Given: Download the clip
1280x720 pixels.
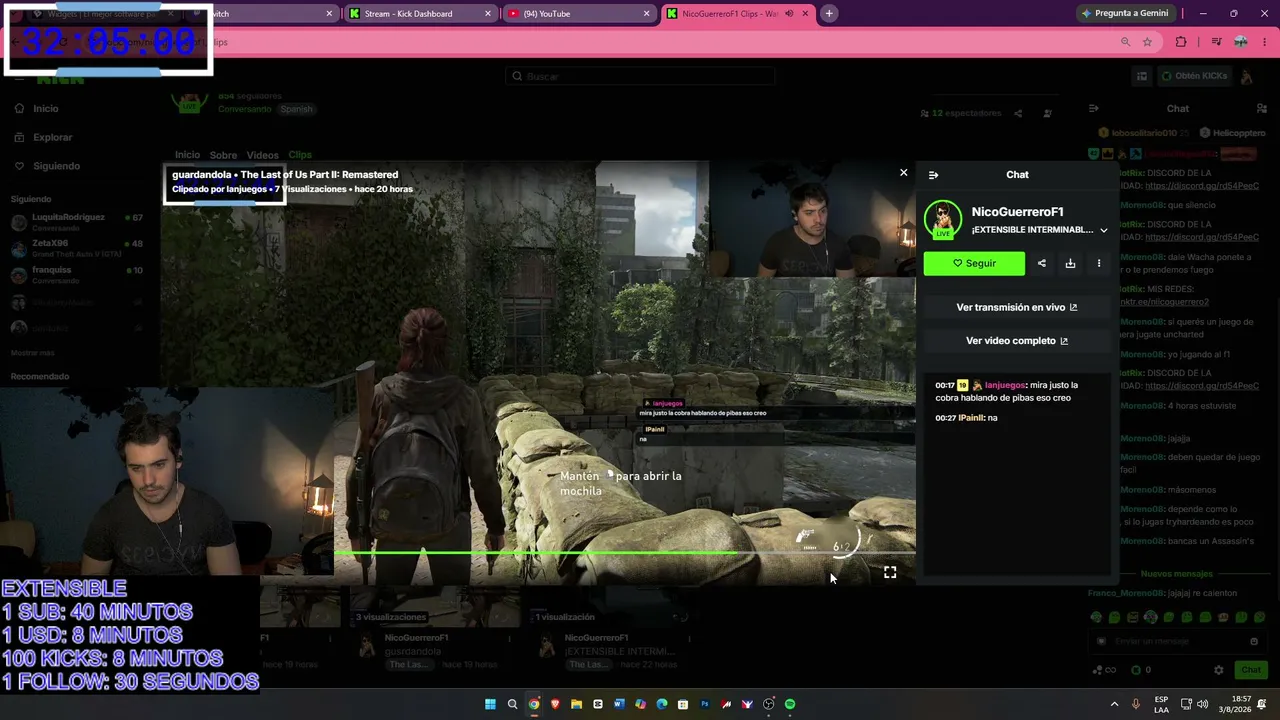Looking at the screenshot, I should 1070,263.
